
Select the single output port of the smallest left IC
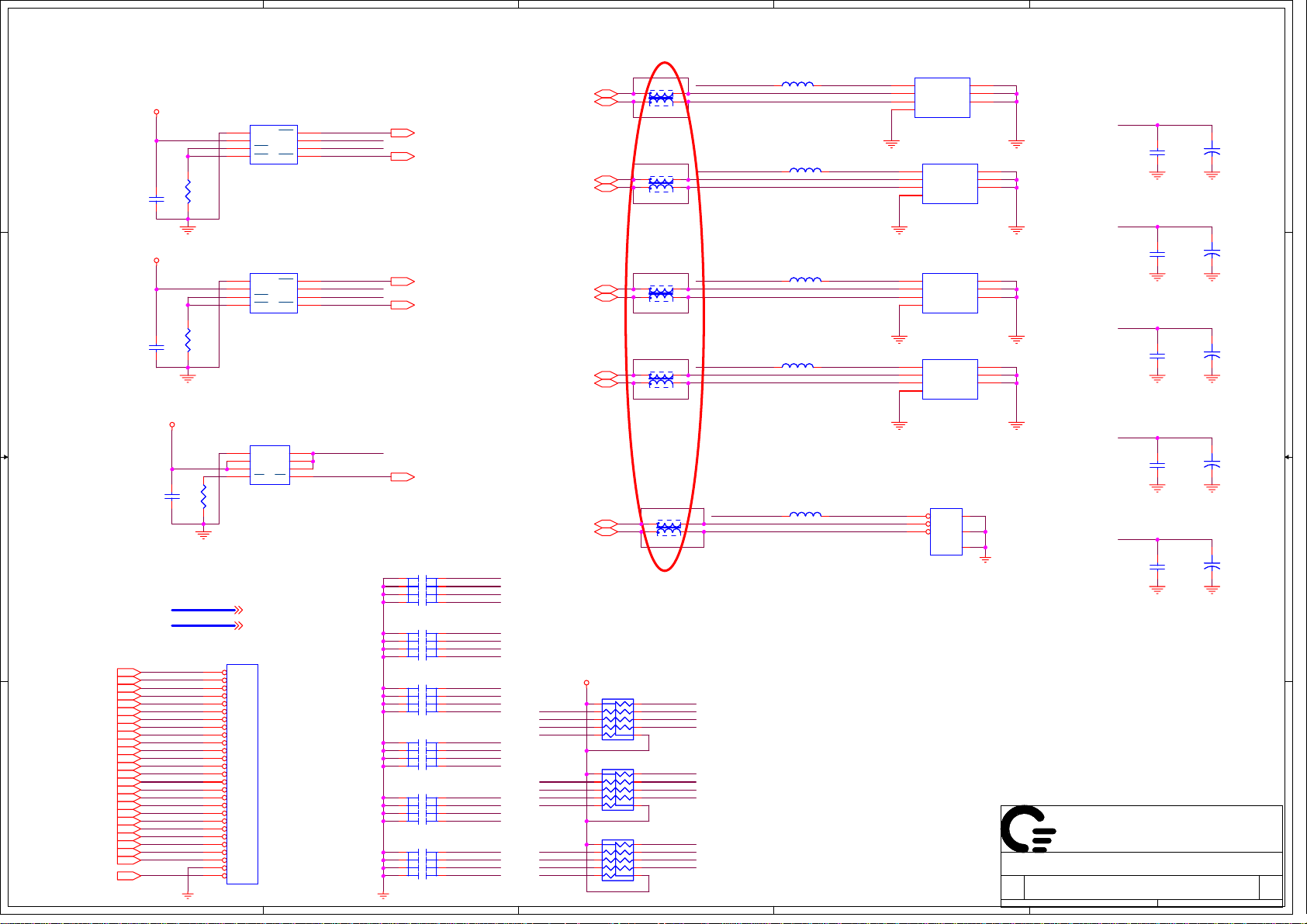pos(403,477)
